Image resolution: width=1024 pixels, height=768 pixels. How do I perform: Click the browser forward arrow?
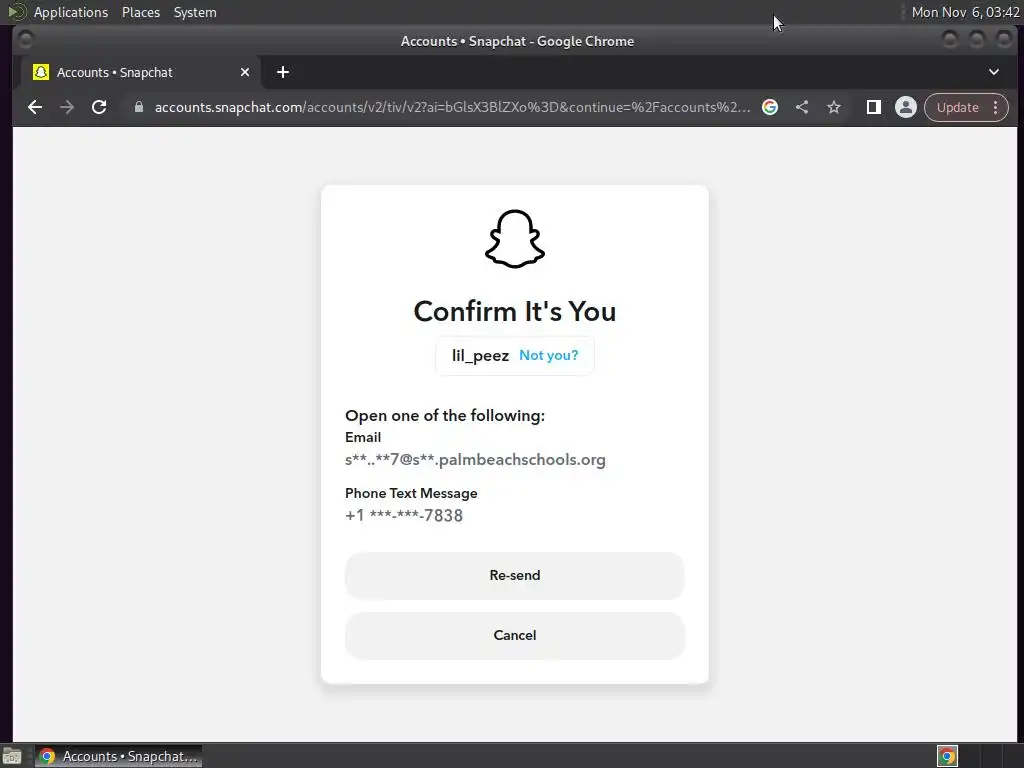pyautogui.click(x=67, y=107)
